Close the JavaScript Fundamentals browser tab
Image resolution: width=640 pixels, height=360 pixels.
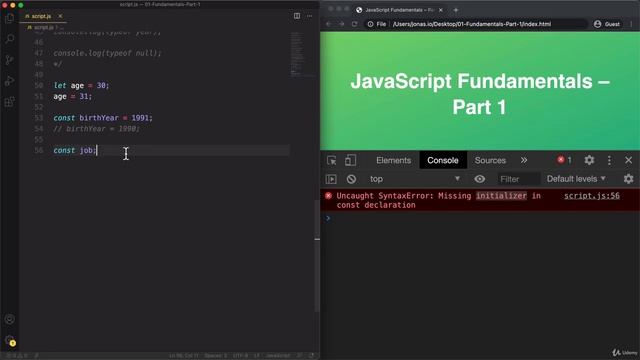click(x=441, y=10)
